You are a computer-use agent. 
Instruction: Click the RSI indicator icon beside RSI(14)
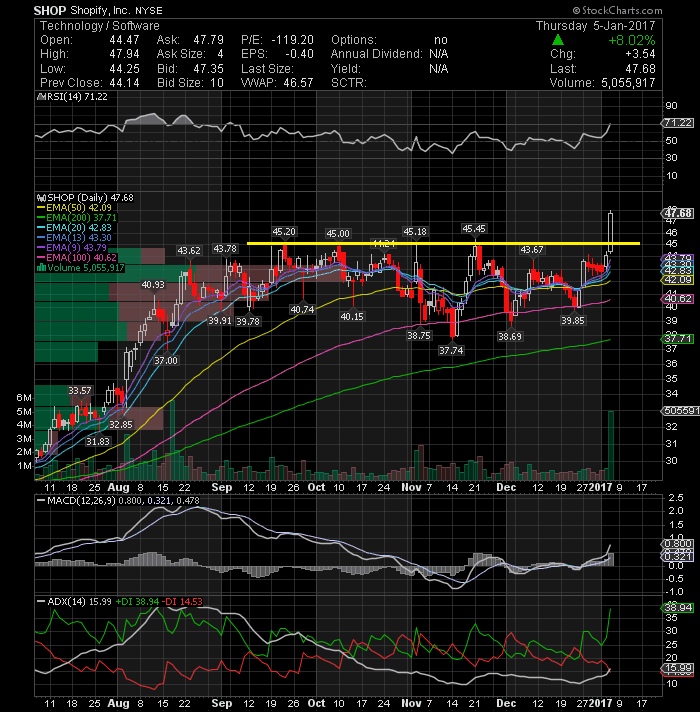pos(41,96)
